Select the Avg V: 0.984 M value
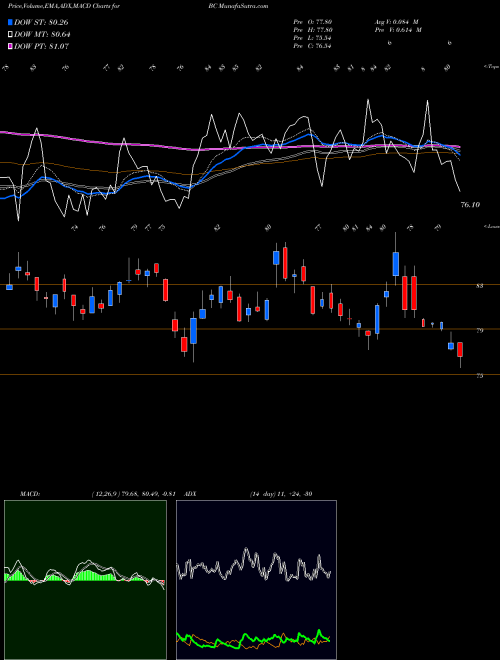Screen dimensions: 500x660 click(x=396, y=21)
